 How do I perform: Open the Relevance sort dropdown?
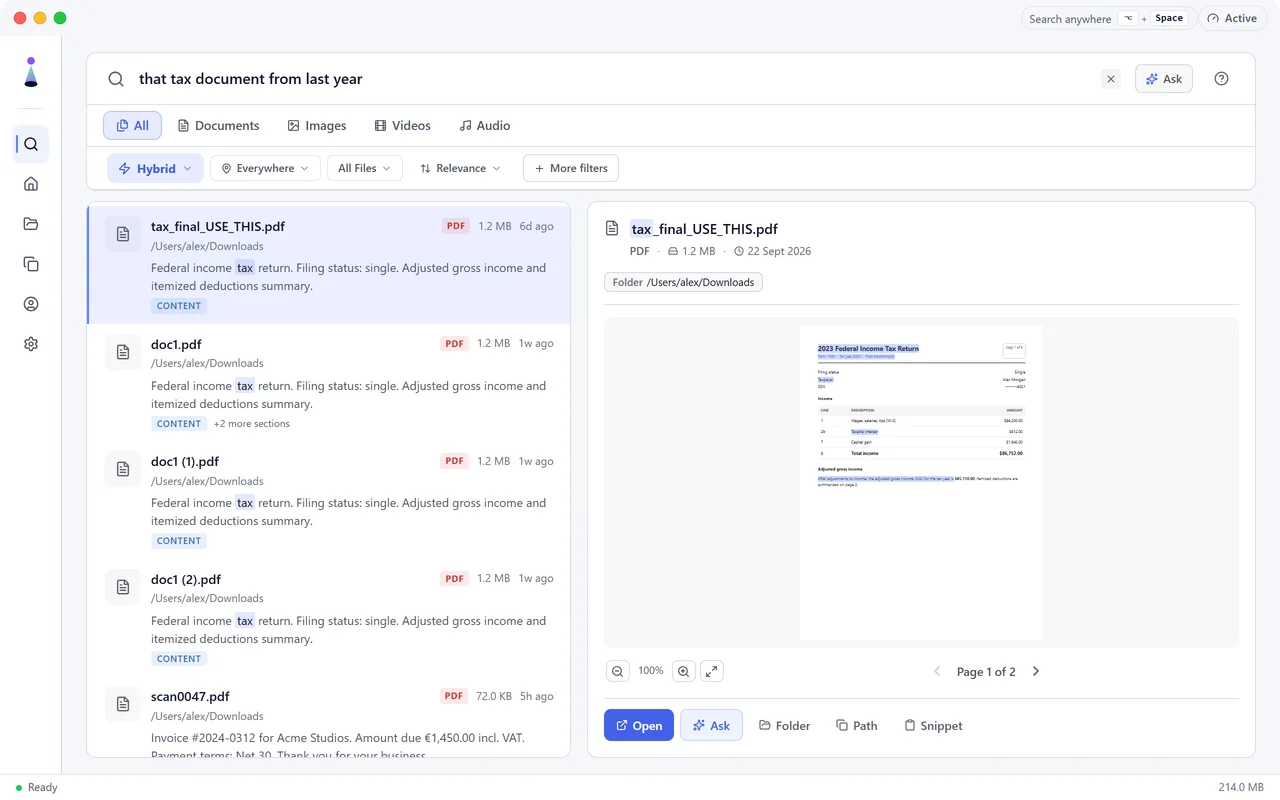pos(460,168)
